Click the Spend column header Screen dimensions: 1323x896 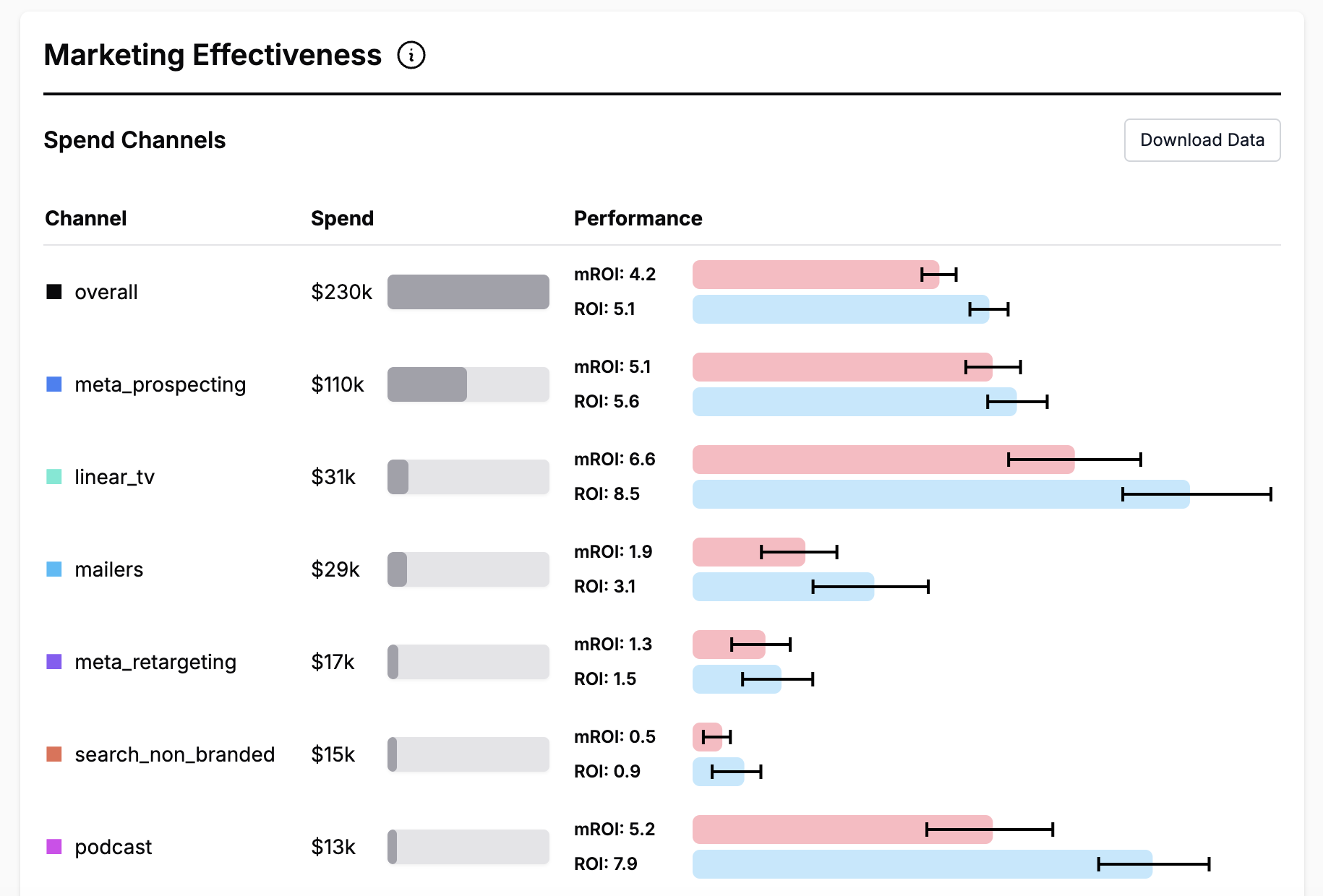342,218
